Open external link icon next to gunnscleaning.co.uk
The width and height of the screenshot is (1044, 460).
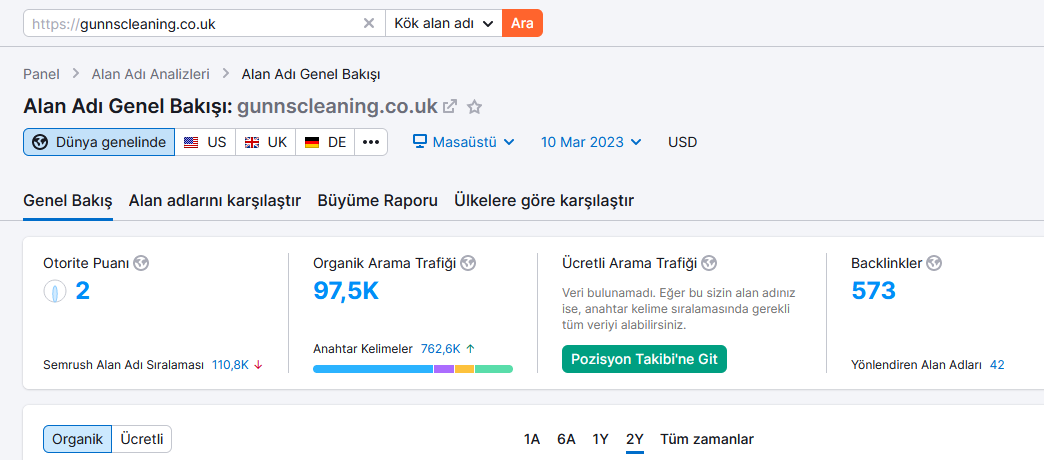click(451, 107)
